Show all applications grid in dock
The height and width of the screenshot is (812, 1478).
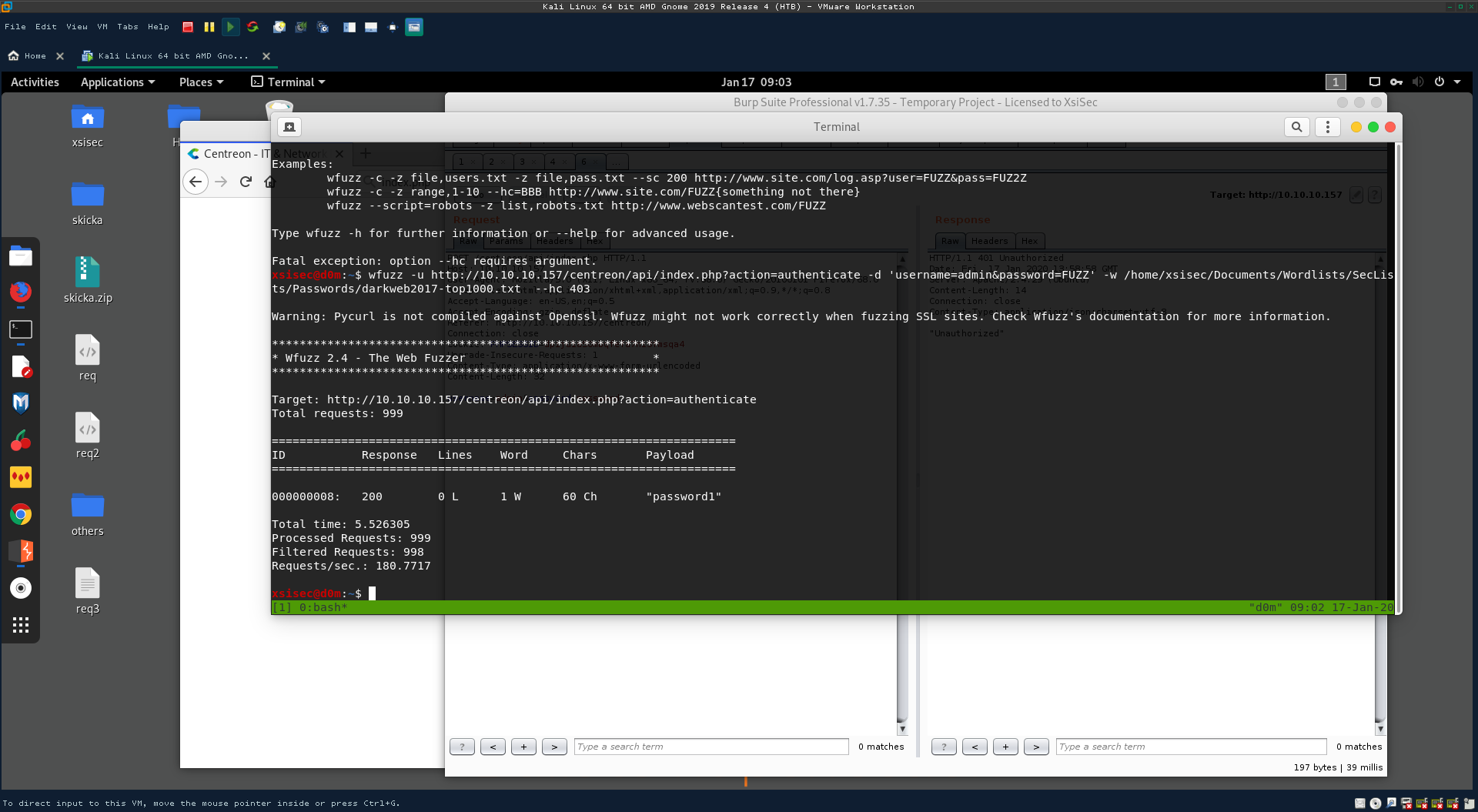pyautogui.click(x=21, y=625)
